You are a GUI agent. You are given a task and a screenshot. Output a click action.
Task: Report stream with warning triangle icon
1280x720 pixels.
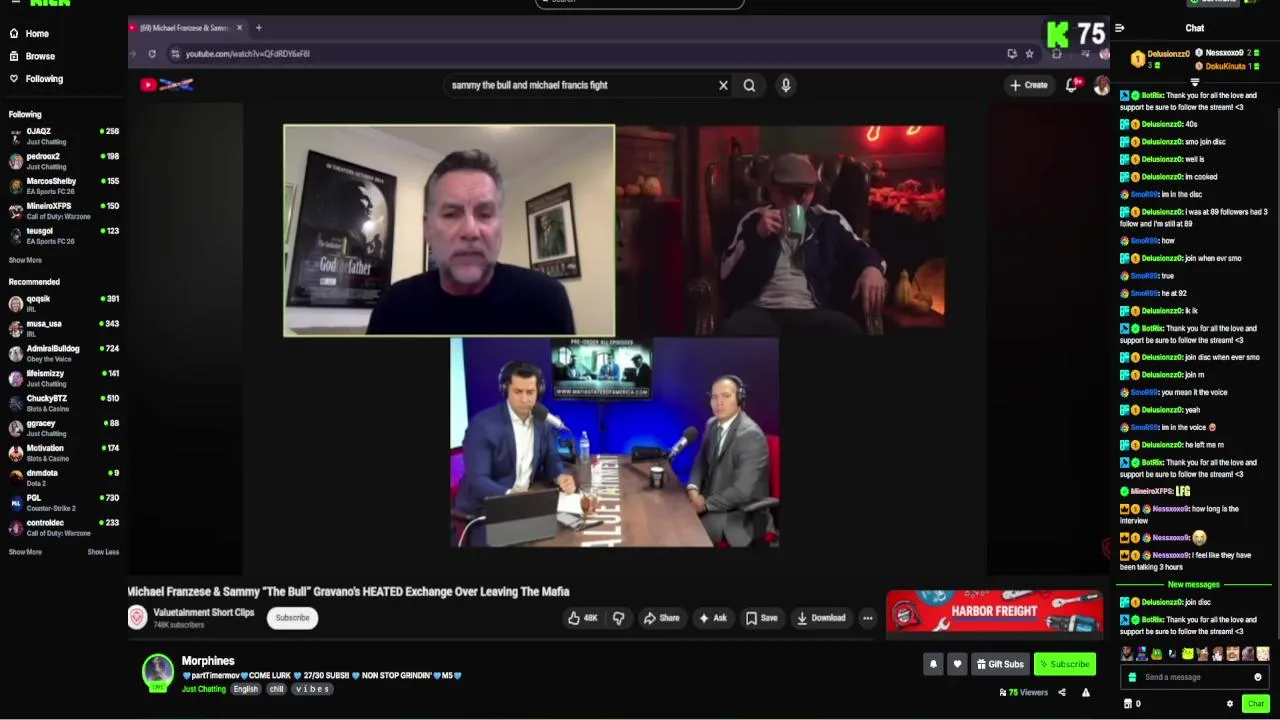(1086, 692)
